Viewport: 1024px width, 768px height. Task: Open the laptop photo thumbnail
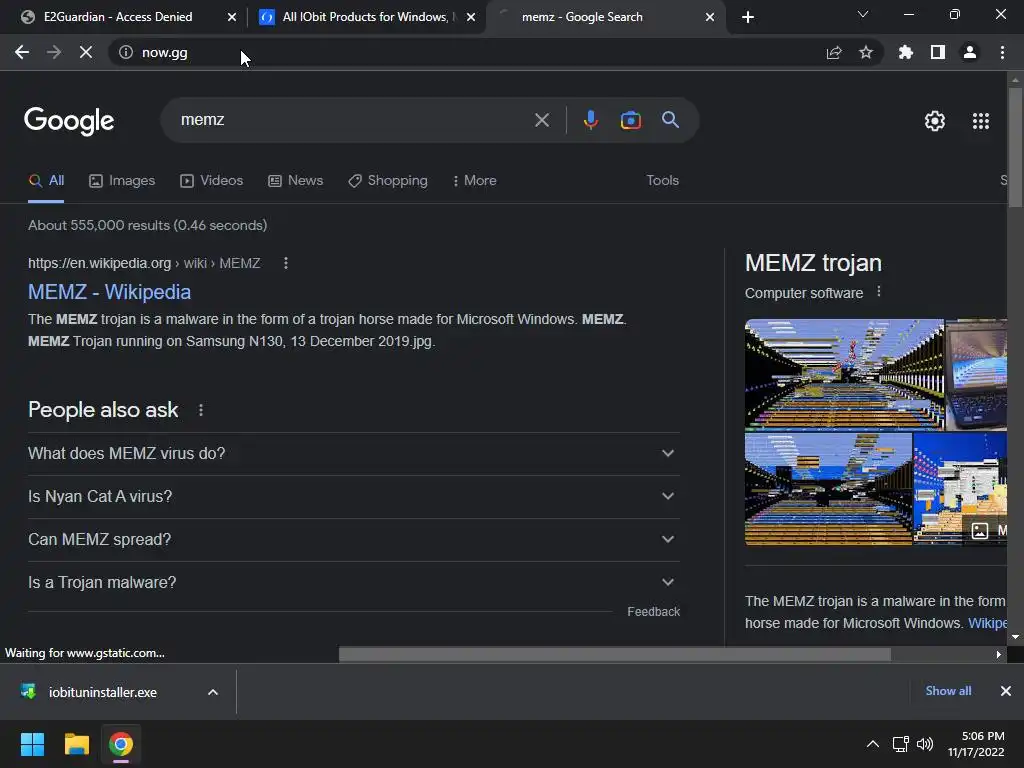point(976,374)
